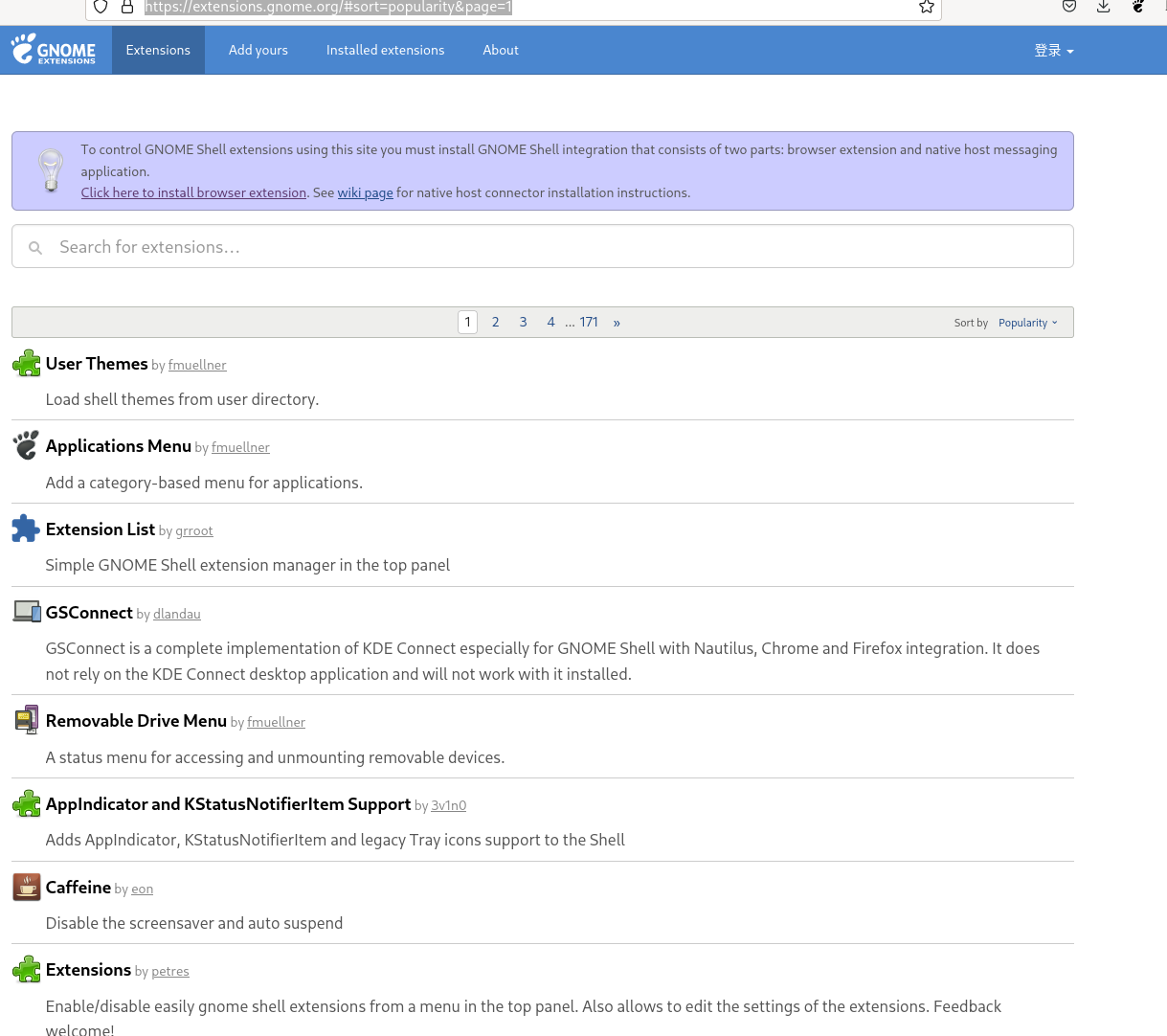Open the Extension List extension
This screenshot has height=1036, width=1167.
point(101,529)
